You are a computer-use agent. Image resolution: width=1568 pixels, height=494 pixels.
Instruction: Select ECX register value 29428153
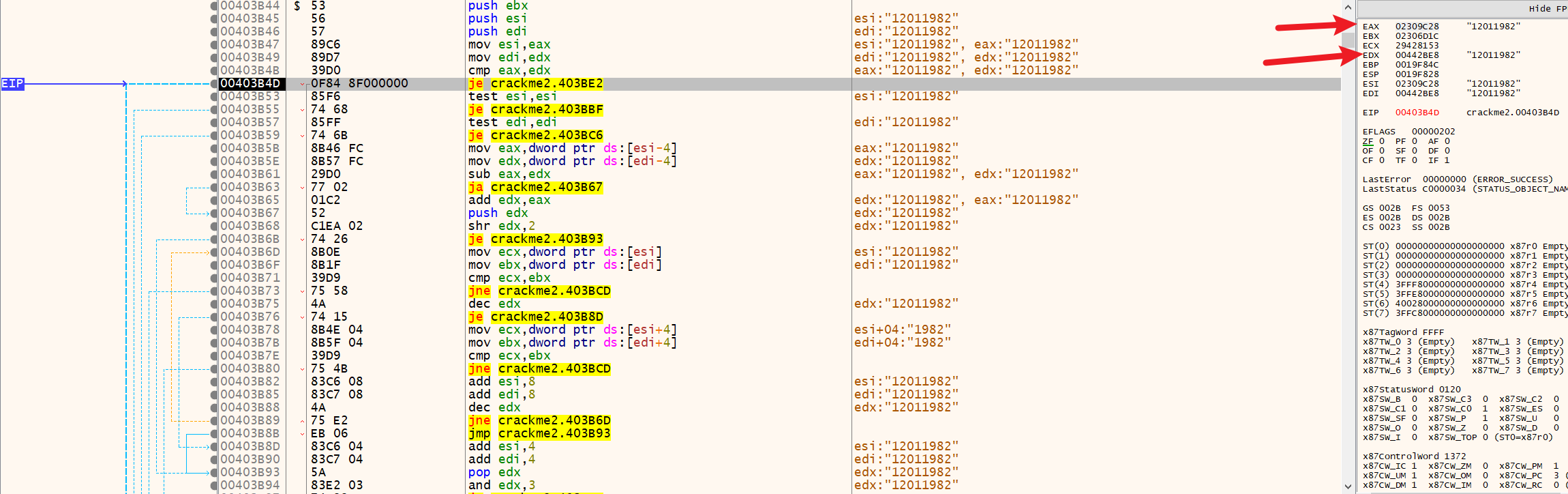coord(1417,46)
